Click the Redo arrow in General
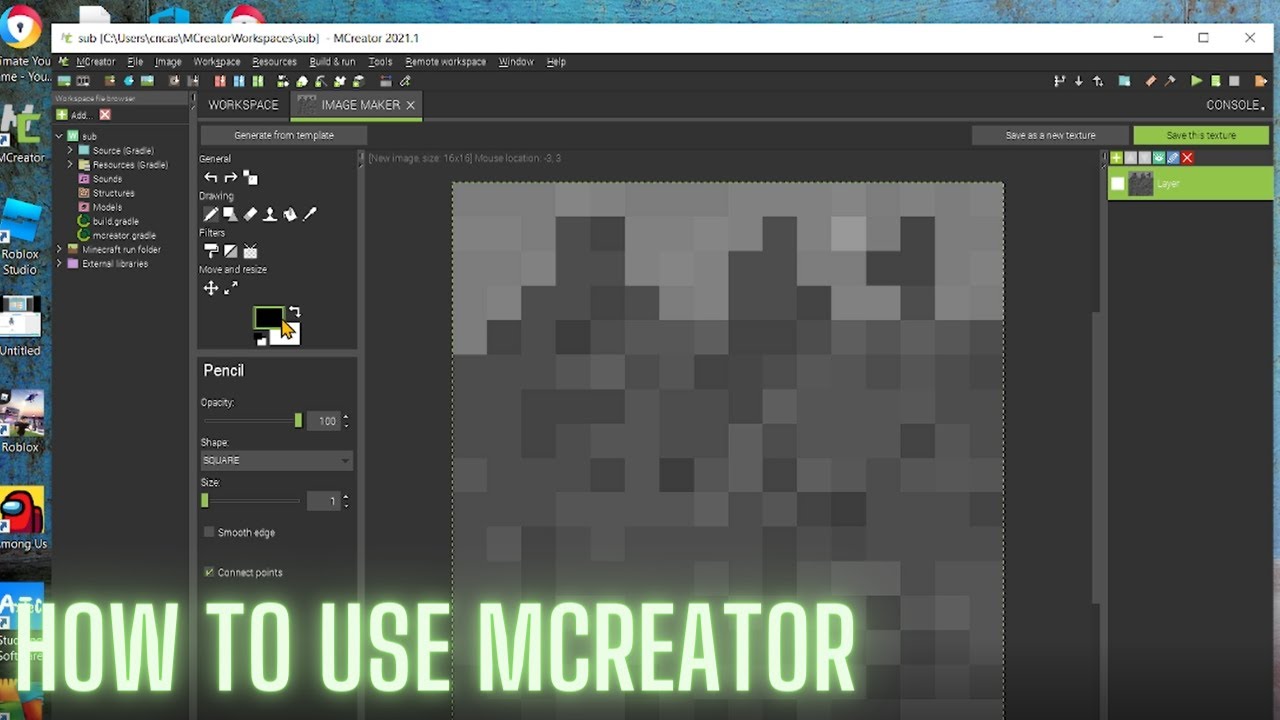The image size is (1280, 720). coord(230,177)
